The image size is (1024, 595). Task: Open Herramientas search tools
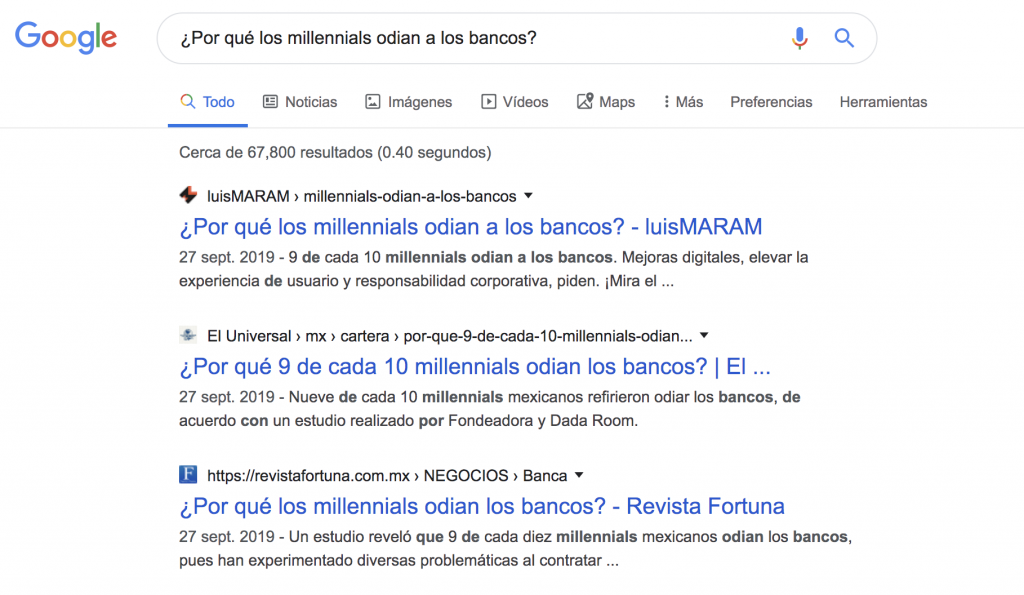point(883,102)
